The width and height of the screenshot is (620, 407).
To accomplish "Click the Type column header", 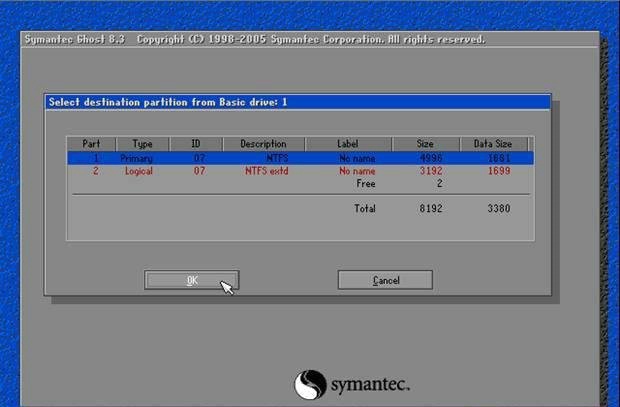I will (142, 144).
